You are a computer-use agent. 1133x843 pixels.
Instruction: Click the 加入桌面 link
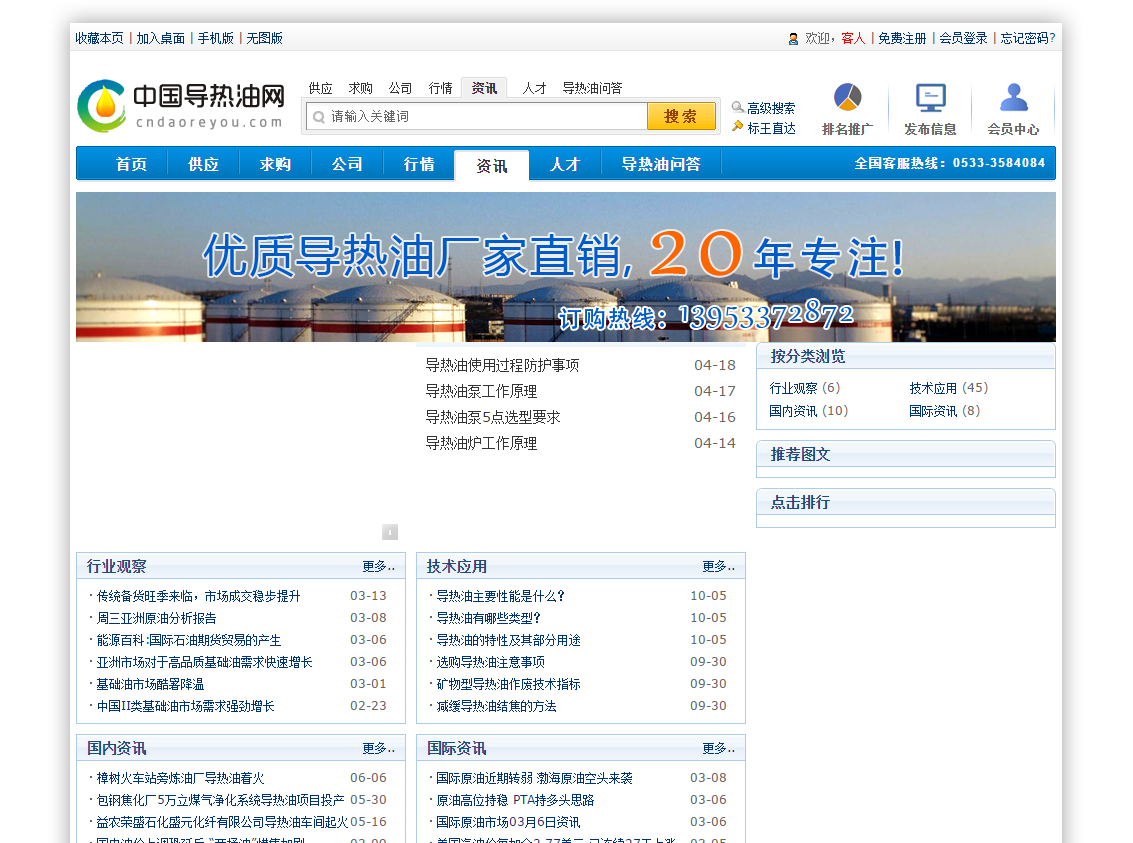coord(160,38)
